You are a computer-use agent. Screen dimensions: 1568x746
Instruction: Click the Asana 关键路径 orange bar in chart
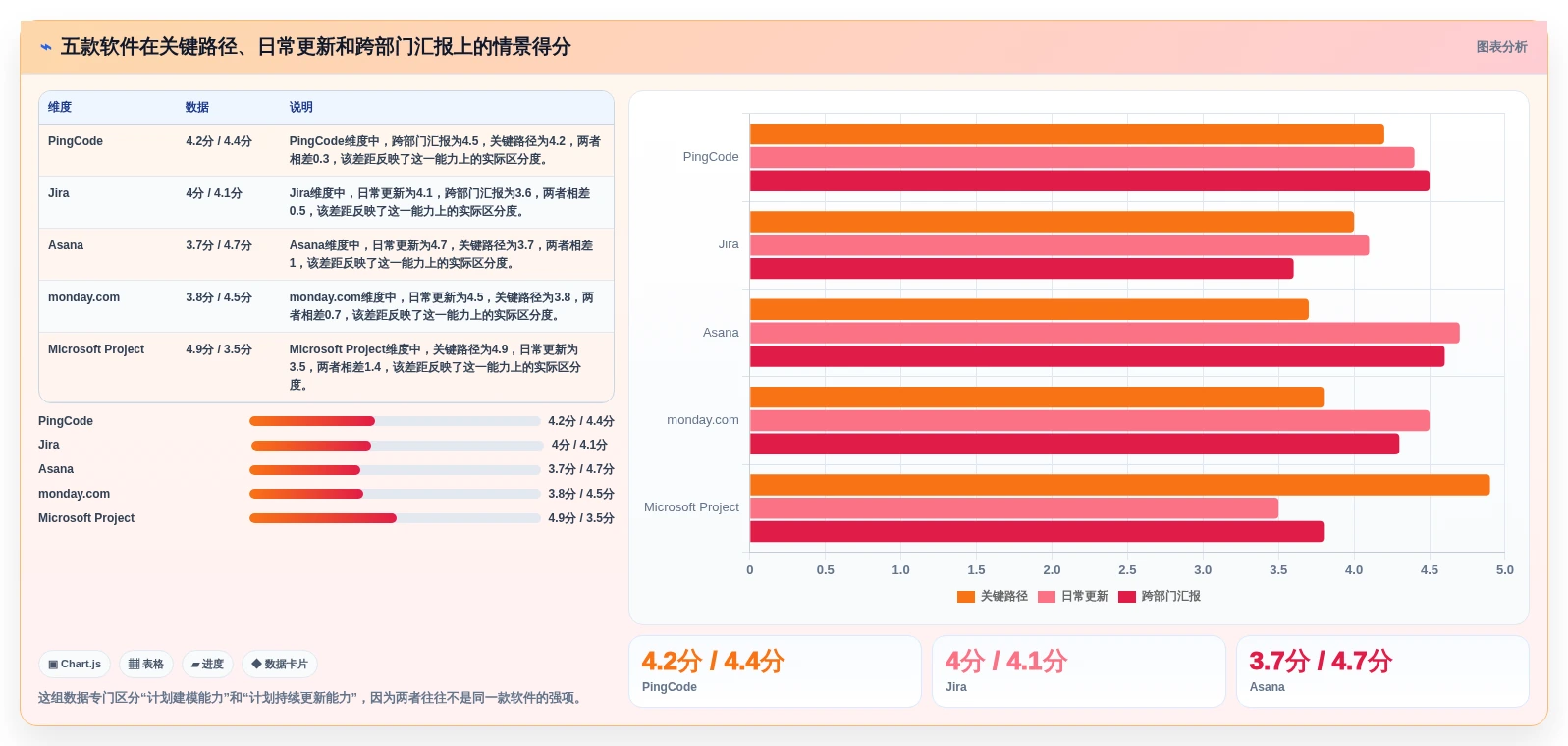1029,309
